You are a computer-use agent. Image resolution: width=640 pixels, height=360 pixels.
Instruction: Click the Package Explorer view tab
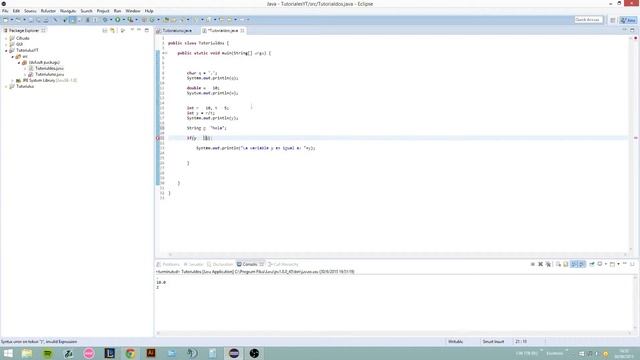coord(24,31)
